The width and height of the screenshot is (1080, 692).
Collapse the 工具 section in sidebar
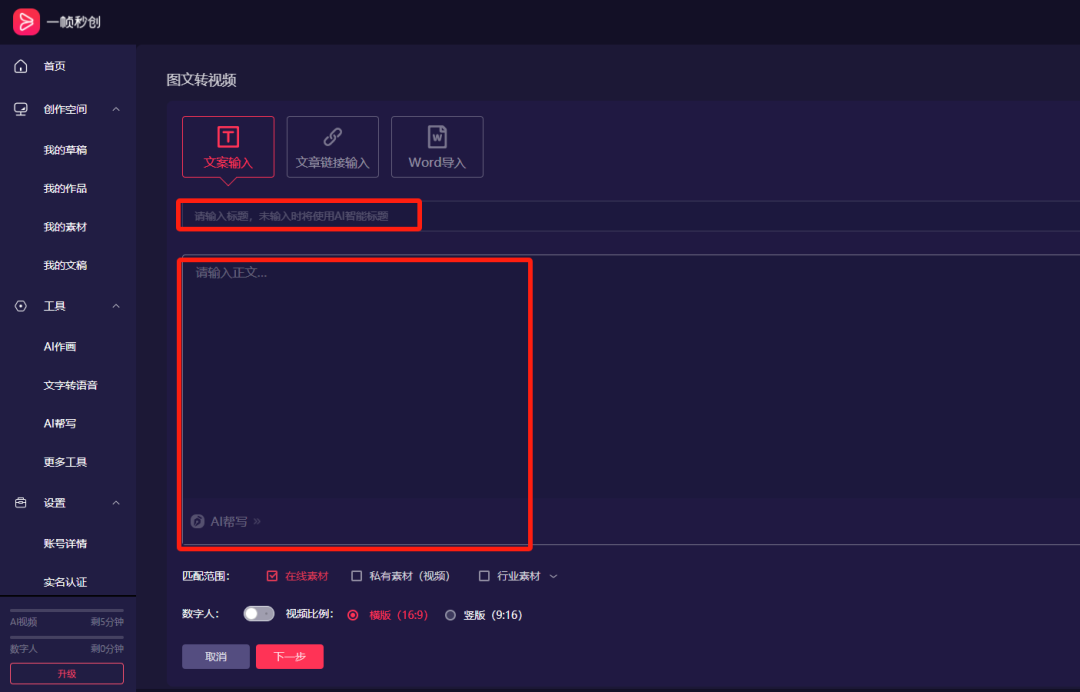pos(117,306)
